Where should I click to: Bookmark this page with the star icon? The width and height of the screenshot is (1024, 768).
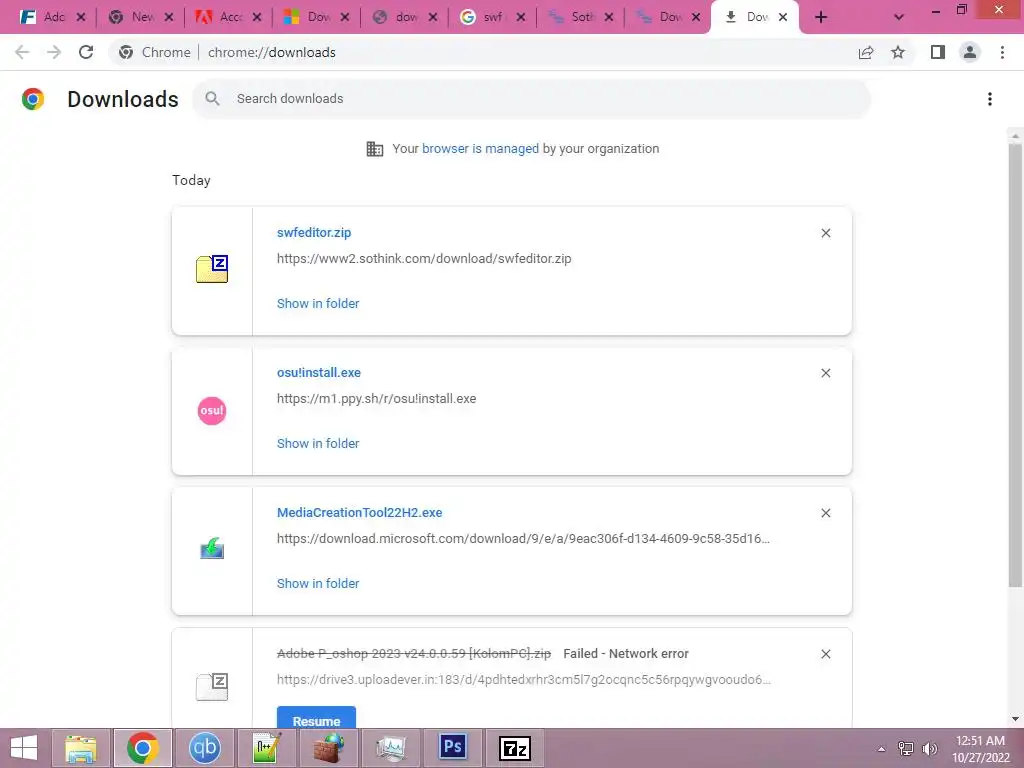pos(898,52)
